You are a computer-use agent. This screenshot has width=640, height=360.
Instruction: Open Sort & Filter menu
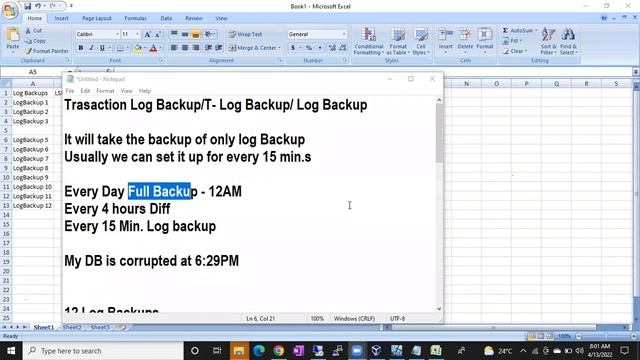549,41
